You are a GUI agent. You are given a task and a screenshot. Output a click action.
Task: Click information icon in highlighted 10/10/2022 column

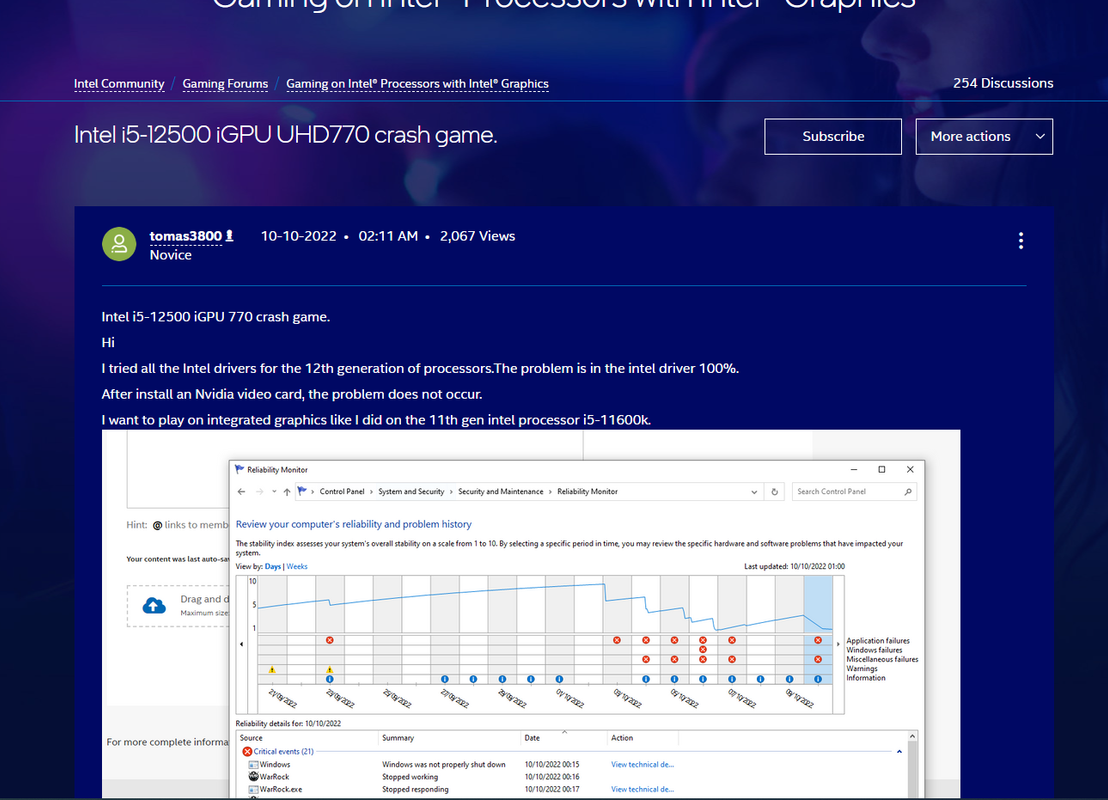pyautogui.click(x=818, y=679)
